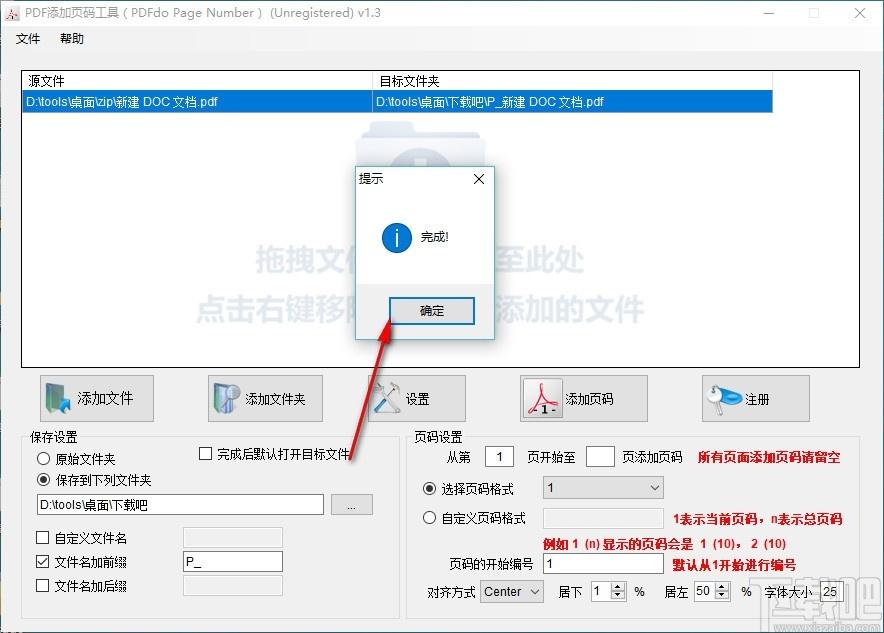
Task: Click the 确定 button in dialog
Action: [431, 311]
